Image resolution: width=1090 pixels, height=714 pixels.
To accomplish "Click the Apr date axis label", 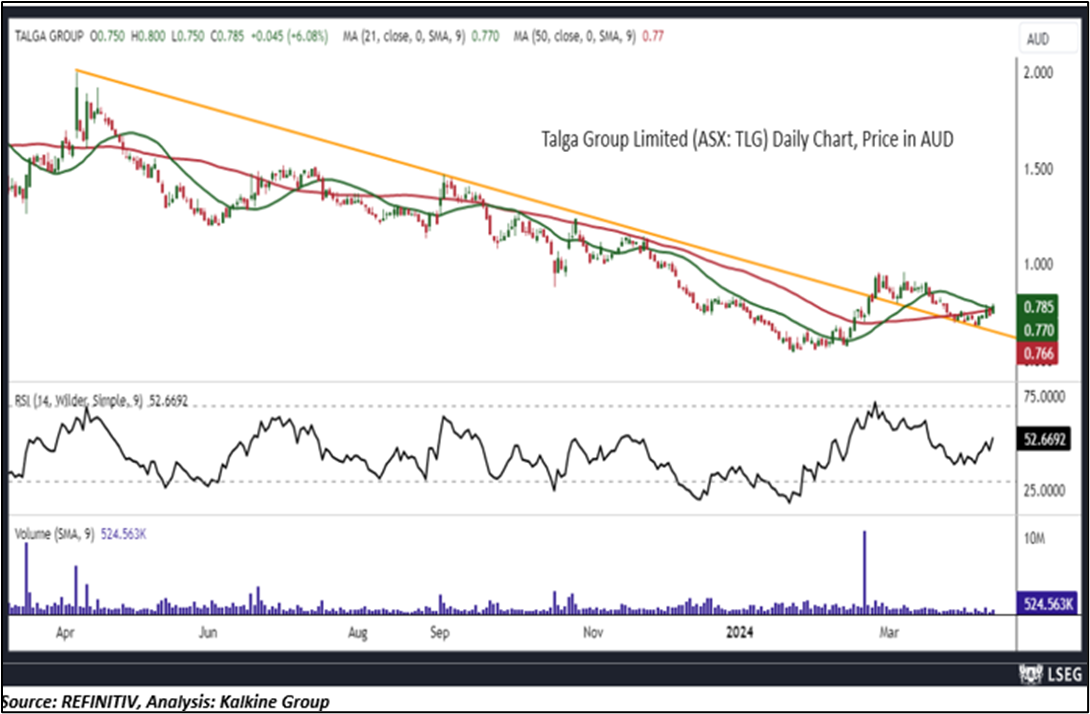I will (67, 633).
